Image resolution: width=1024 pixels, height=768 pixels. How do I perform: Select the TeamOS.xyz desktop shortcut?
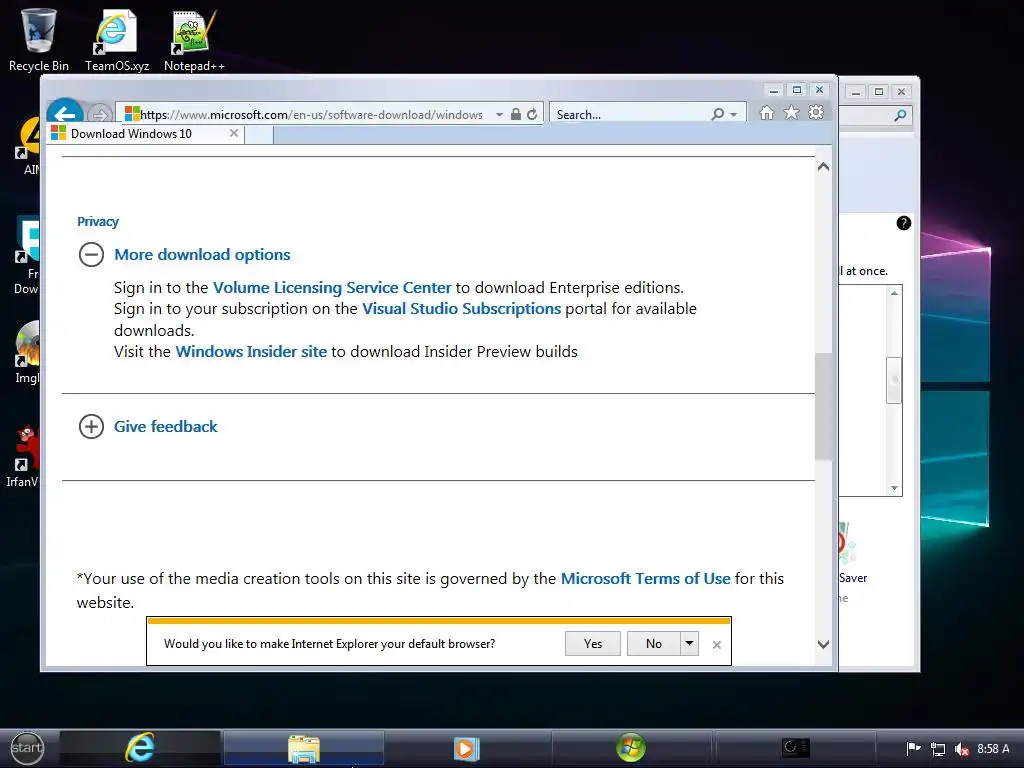coord(117,39)
